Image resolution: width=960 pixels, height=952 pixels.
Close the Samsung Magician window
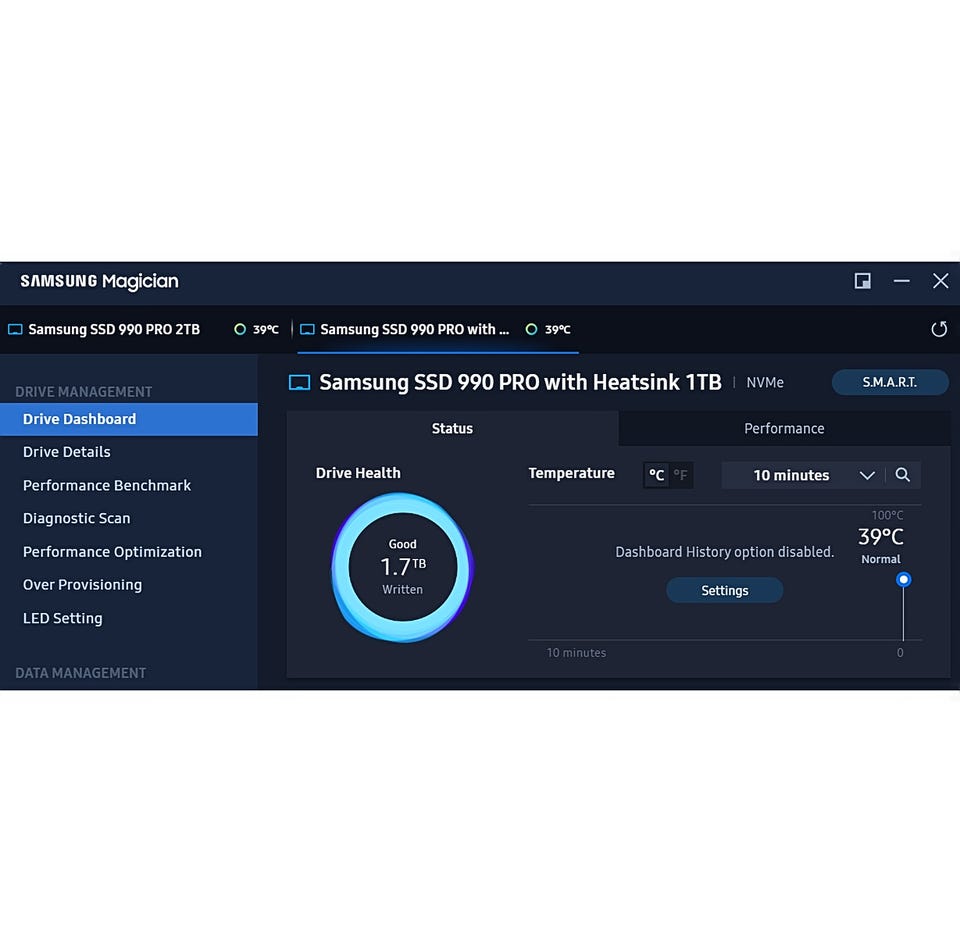coord(940,281)
